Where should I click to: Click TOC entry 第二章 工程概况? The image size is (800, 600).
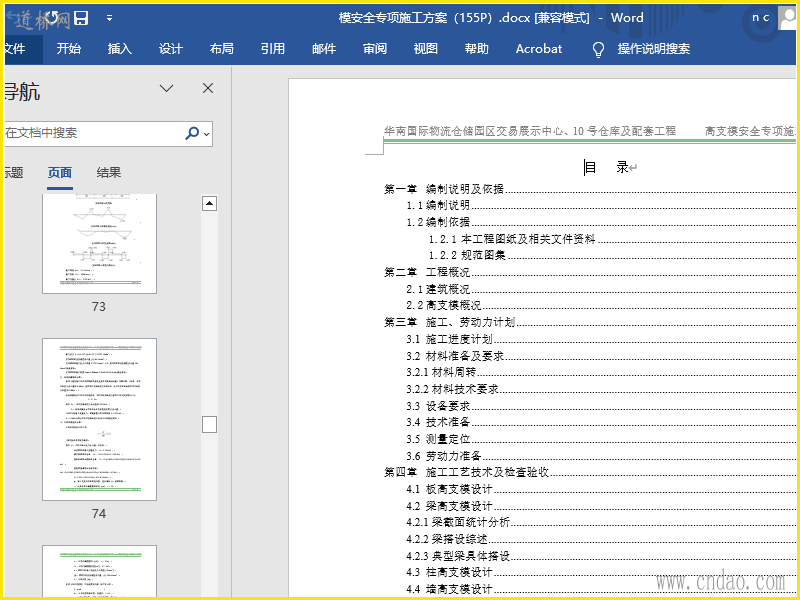tap(427, 272)
